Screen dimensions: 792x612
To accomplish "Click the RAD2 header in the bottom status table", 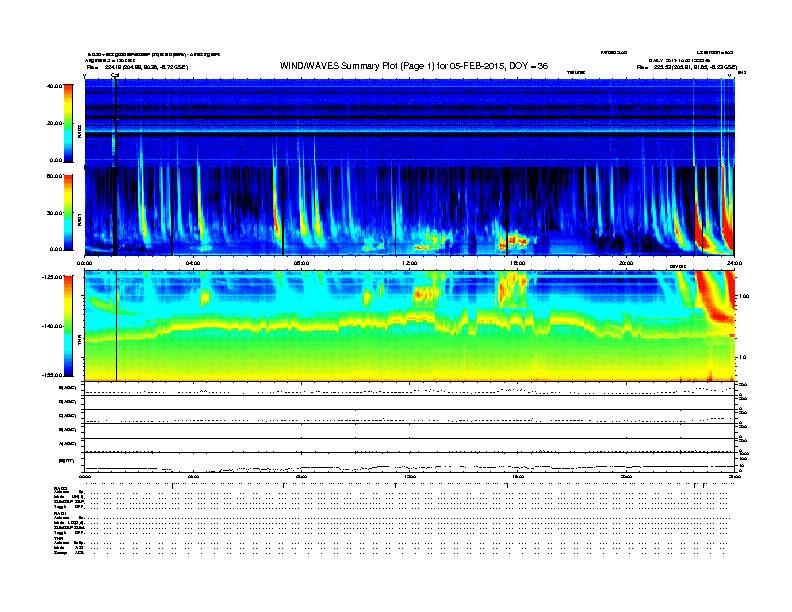I will pos(60,489).
